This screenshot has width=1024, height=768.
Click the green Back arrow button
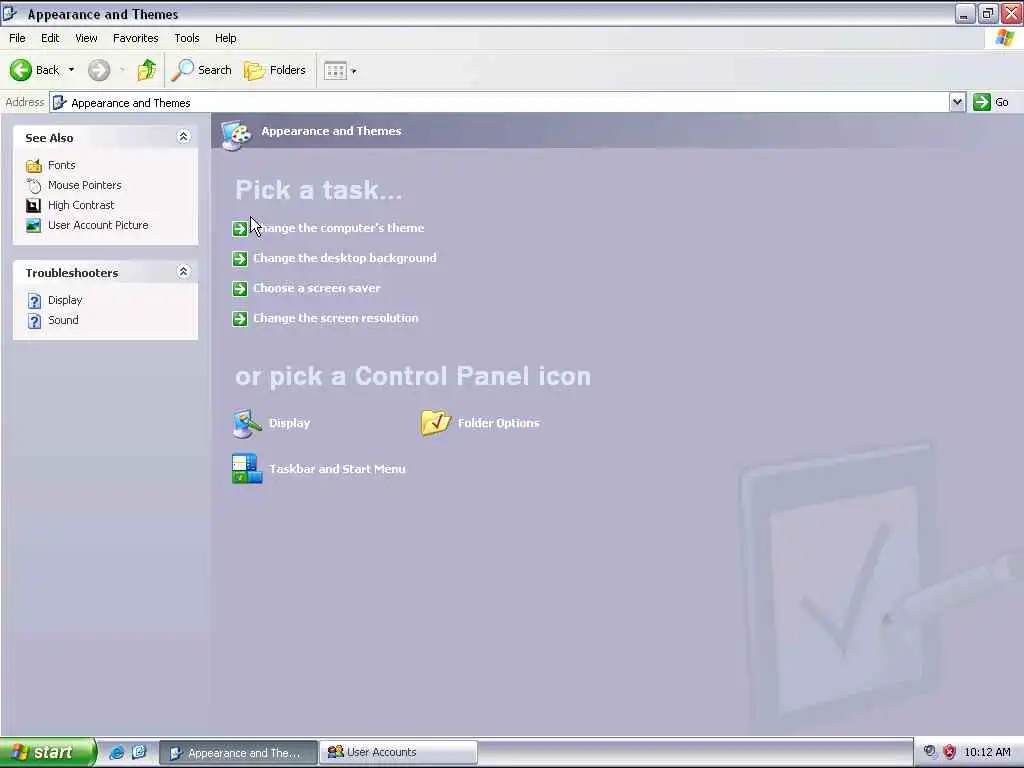[20, 70]
